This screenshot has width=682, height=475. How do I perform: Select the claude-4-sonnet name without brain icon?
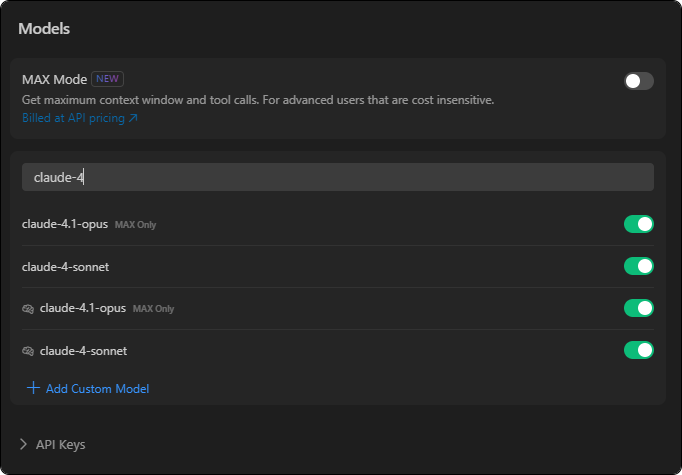click(65, 266)
